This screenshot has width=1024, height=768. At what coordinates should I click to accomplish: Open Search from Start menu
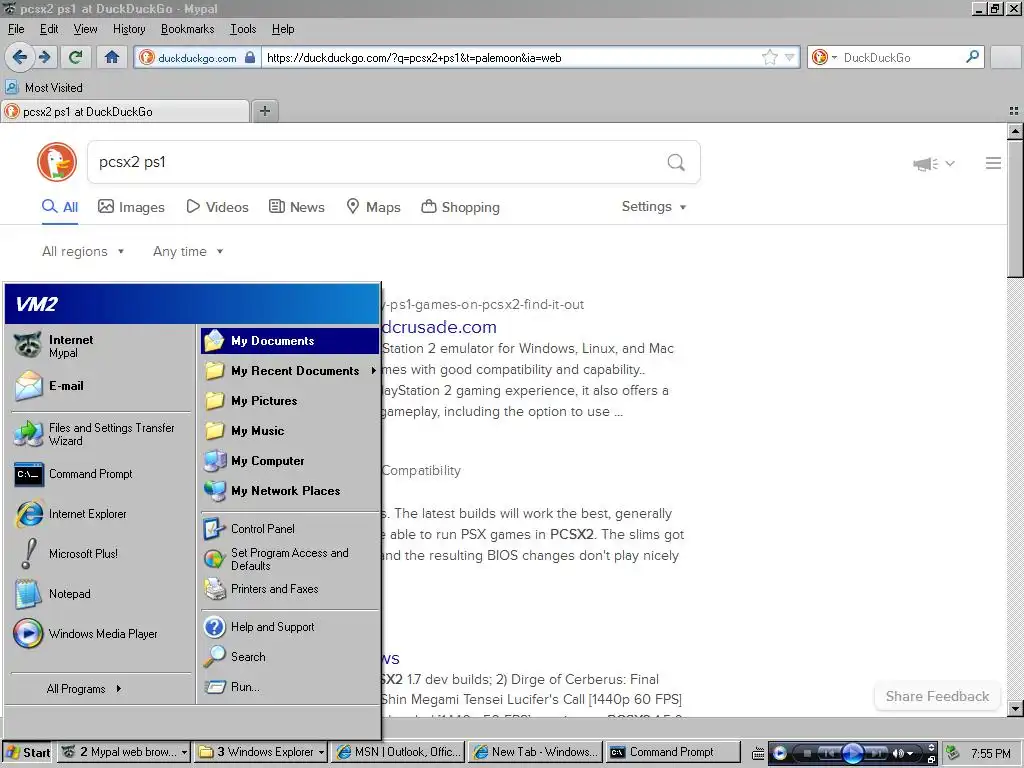290,656
